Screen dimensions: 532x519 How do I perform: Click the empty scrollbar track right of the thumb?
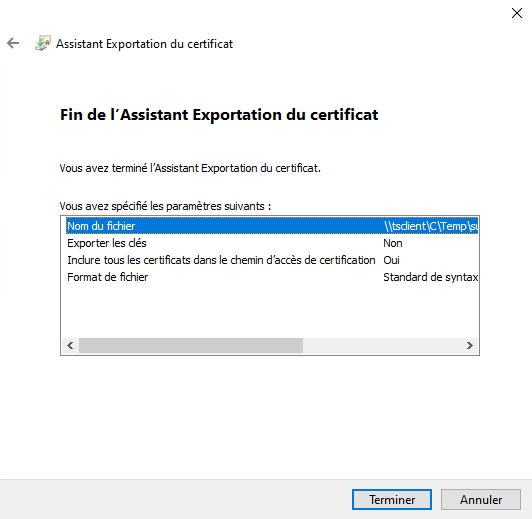(382, 345)
